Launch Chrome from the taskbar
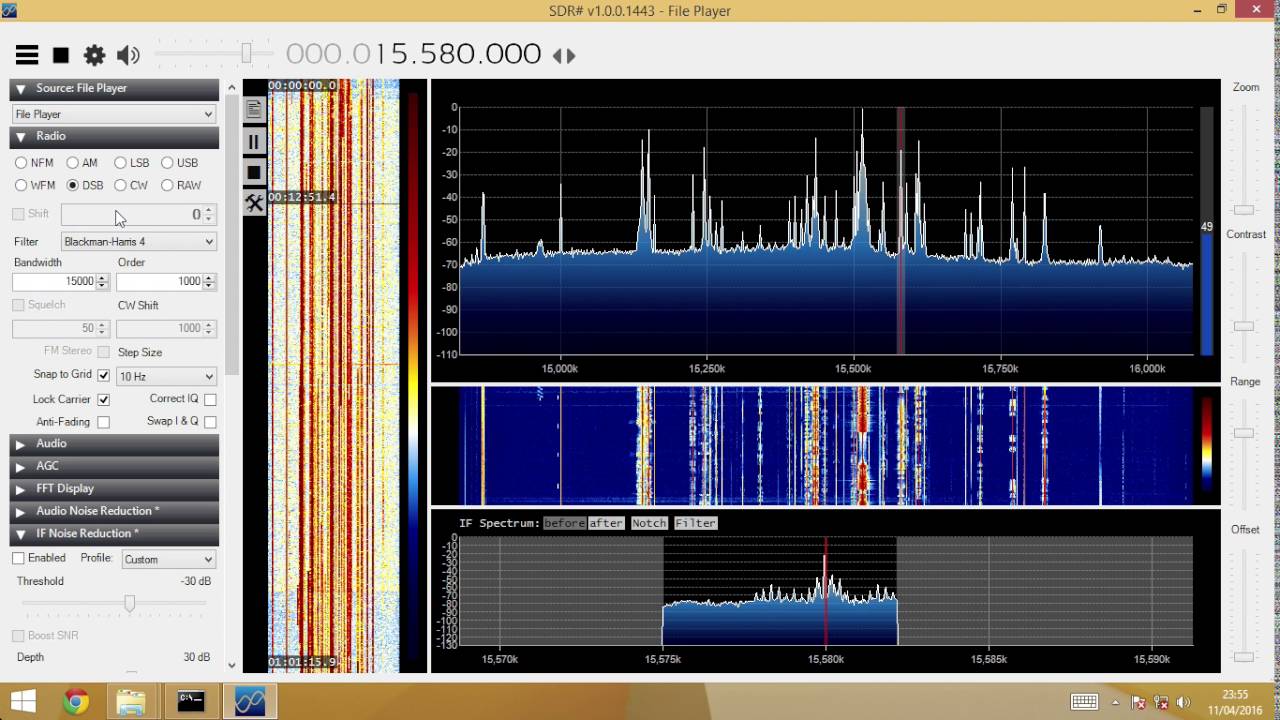1280x720 pixels. 76,702
